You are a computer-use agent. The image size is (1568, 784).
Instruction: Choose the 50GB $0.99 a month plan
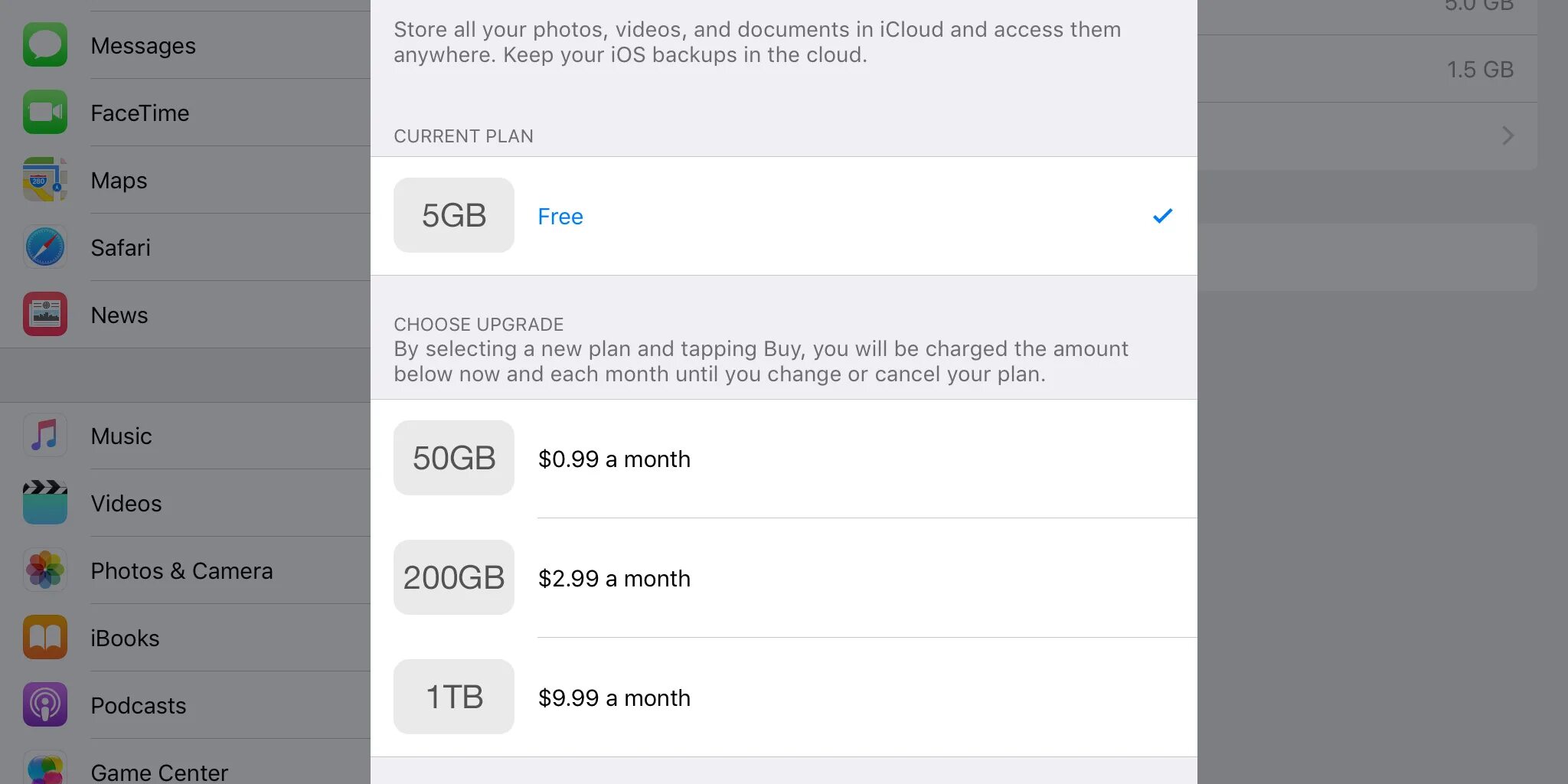(614, 459)
